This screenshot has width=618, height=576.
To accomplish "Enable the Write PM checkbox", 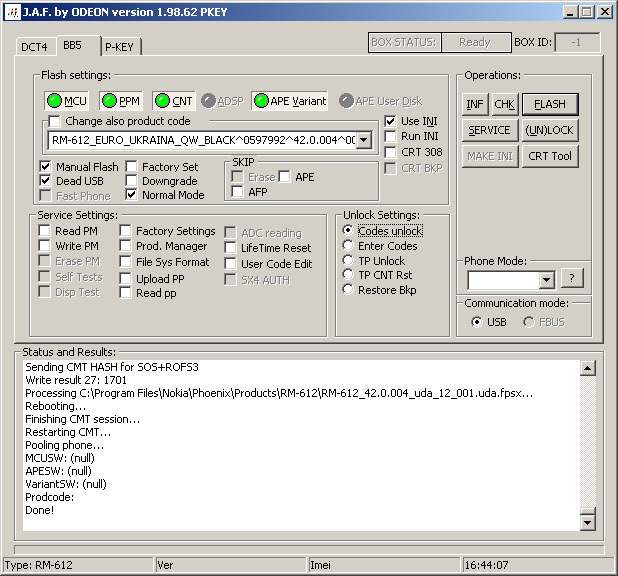I will (x=45, y=246).
